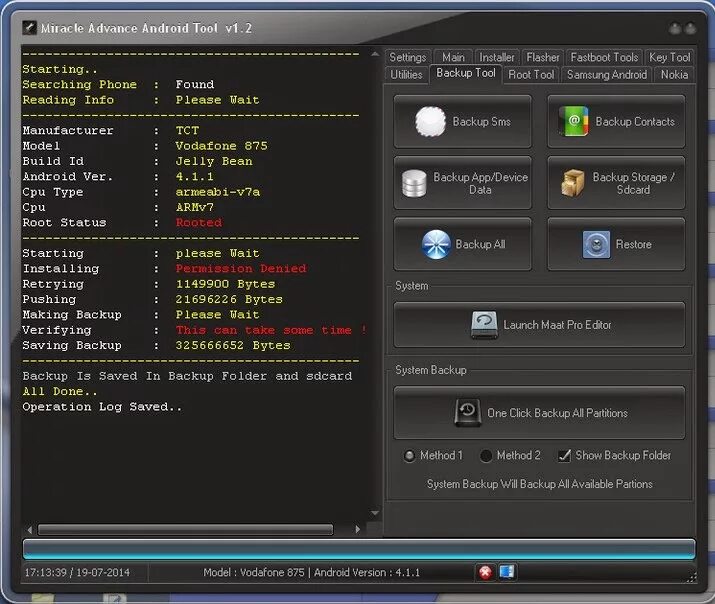715x604 pixels.
Task: Click the log horizontal scroll right arrow
Action: pyautogui.click(x=358, y=529)
